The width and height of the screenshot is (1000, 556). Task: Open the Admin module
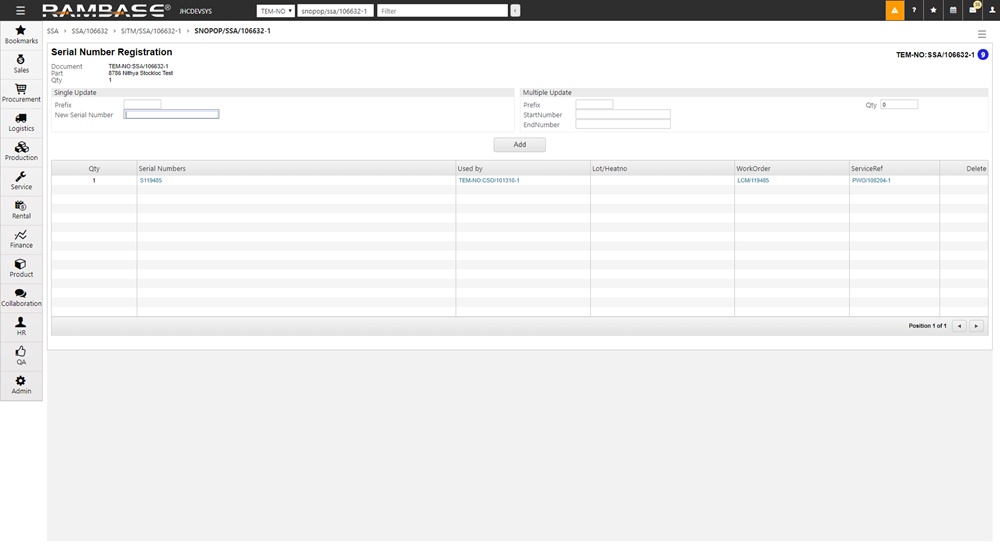pyautogui.click(x=21, y=385)
